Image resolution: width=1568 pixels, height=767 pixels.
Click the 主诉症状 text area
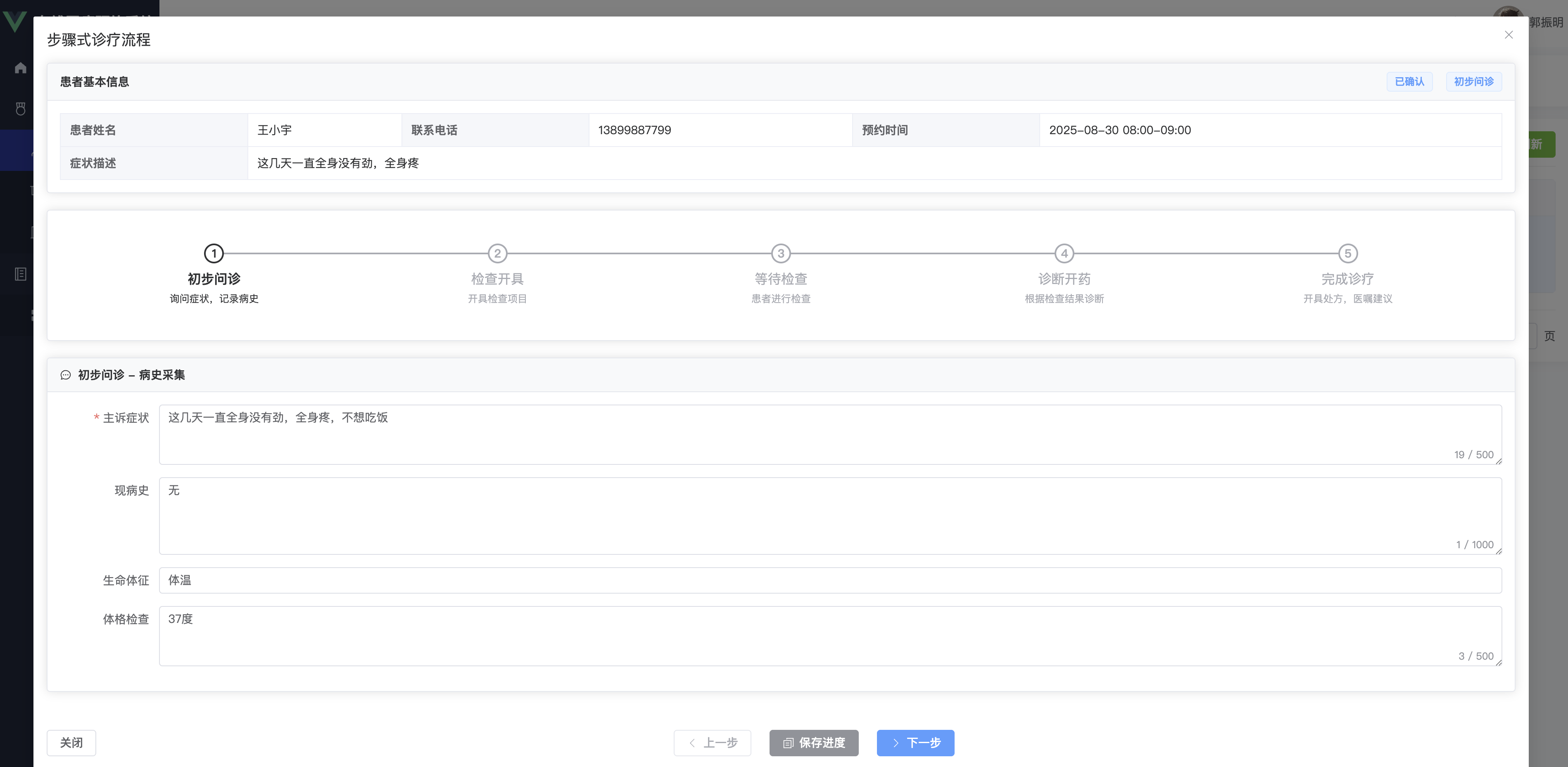click(x=830, y=434)
